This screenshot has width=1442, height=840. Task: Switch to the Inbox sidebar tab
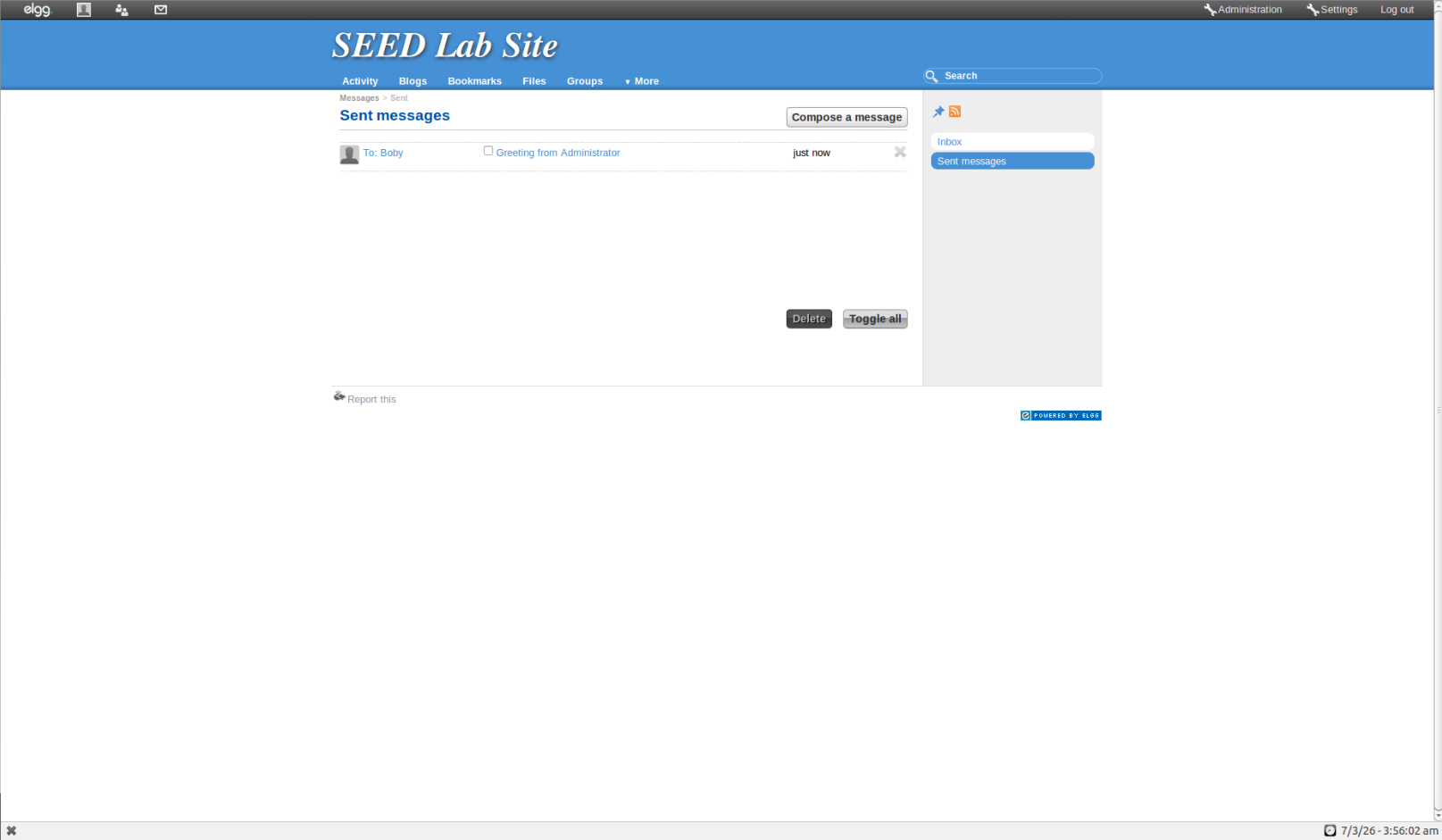point(1012,142)
